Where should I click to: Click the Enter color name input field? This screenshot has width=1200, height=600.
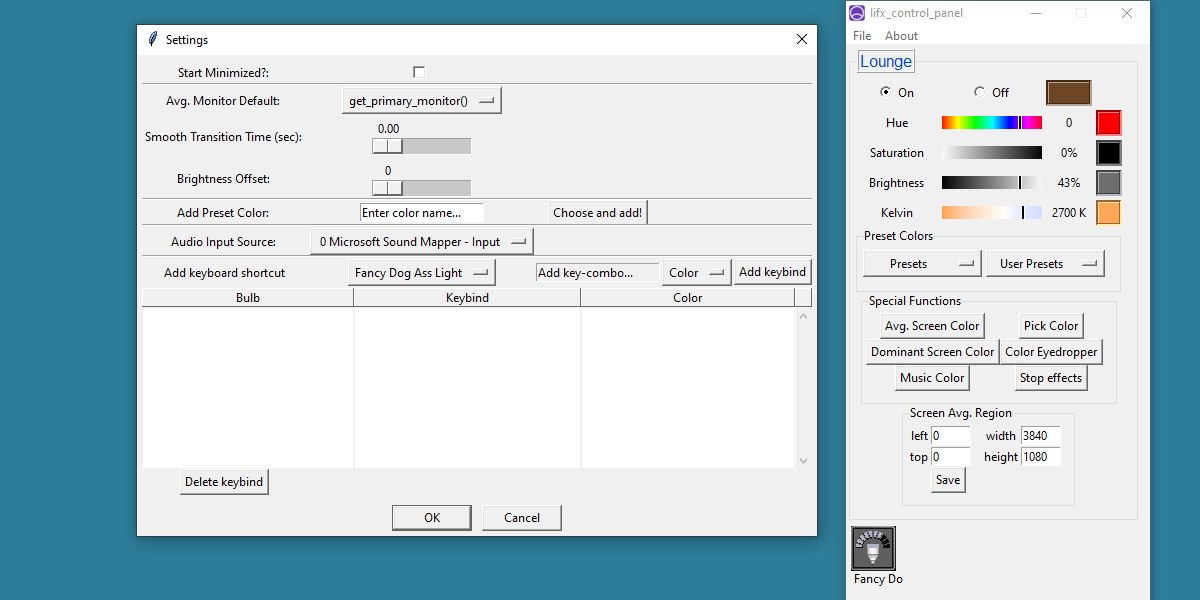pos(422,213)
